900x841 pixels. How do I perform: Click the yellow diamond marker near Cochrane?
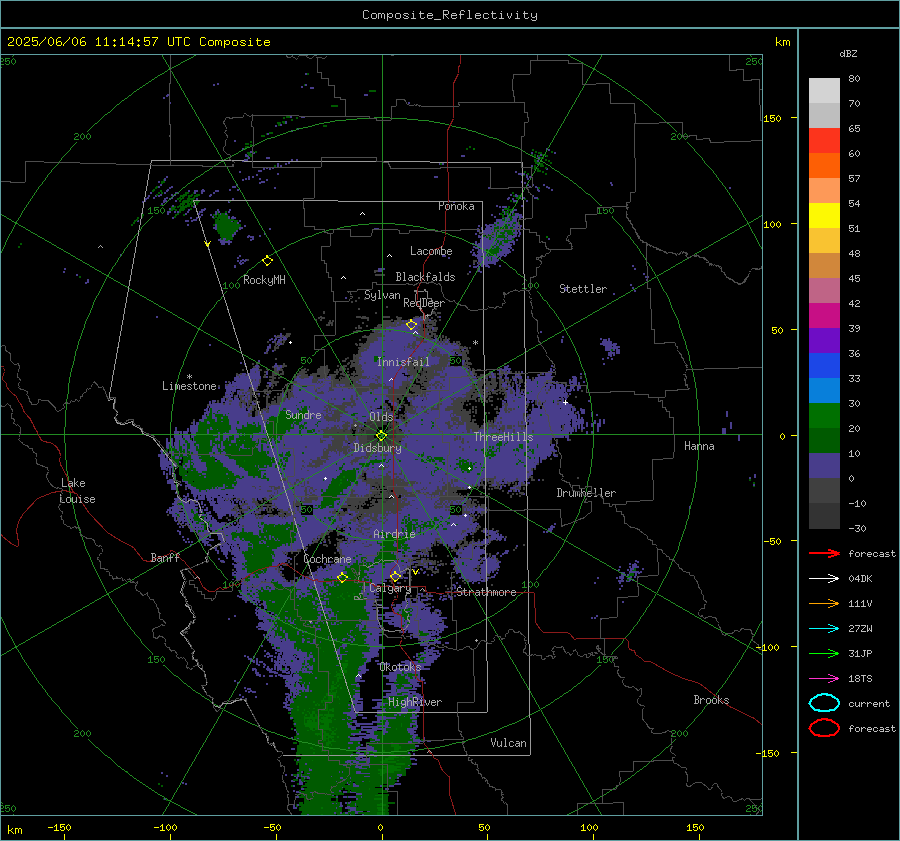click(x=342, y=577)
